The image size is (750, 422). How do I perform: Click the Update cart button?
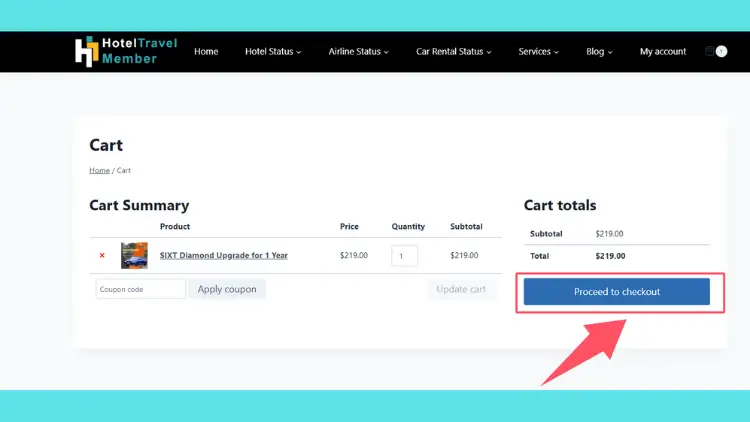[x=461, y=289]
